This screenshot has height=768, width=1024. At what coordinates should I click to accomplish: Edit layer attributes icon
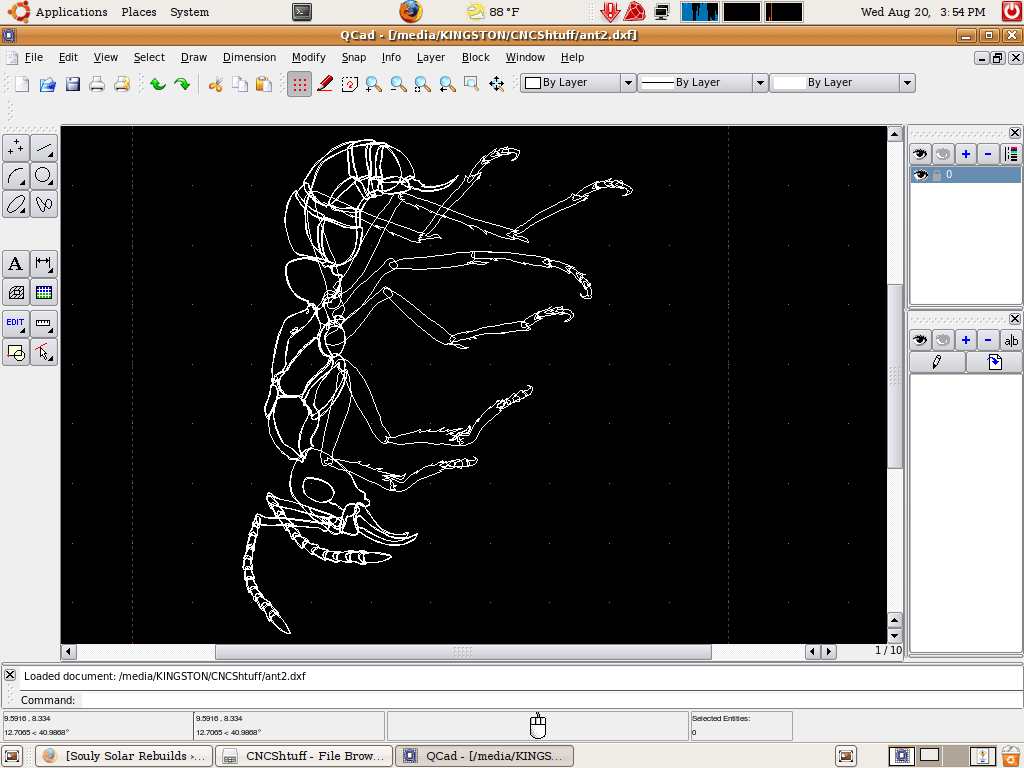point(1010,154)
